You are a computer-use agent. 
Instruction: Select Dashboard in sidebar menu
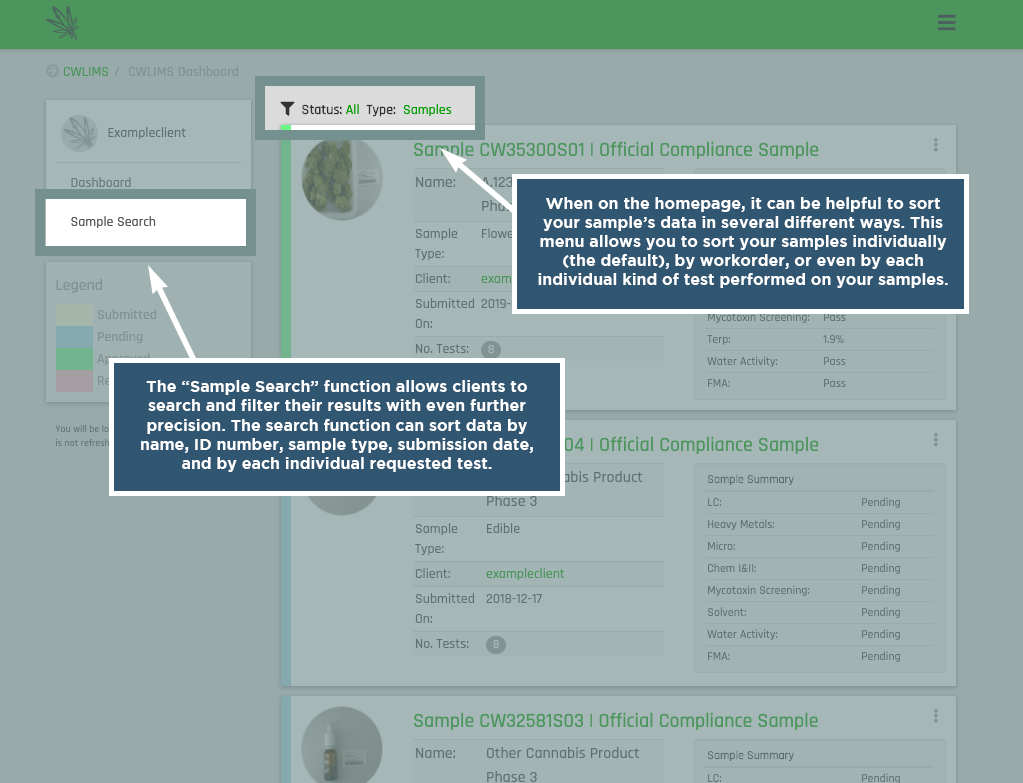(x=100, y=183)
